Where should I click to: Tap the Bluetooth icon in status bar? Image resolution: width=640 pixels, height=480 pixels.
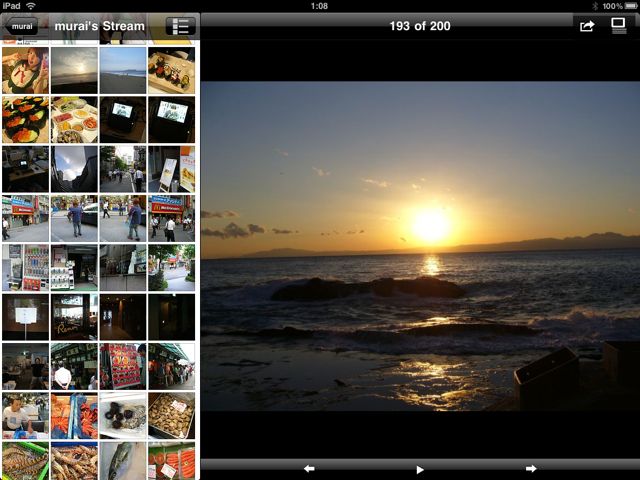pyautogui.click(x=595, y=6)
